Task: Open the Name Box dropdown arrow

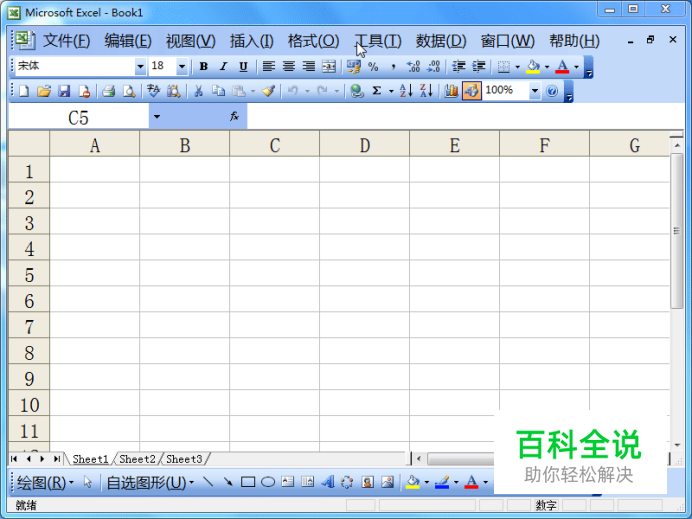Action: [x=157, y=117]
